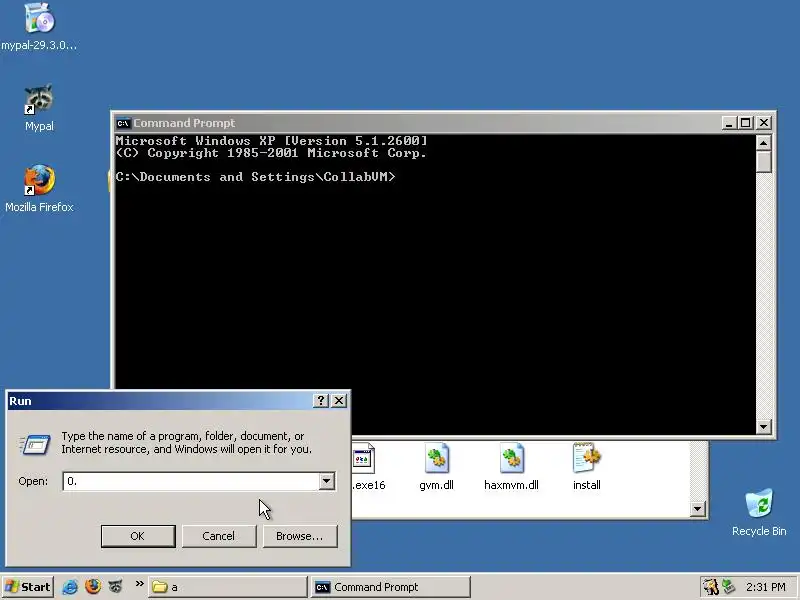This screenshot has width=800, height=600.
Task: Switch to folder 'a' taskbar button
Action: 228,587
